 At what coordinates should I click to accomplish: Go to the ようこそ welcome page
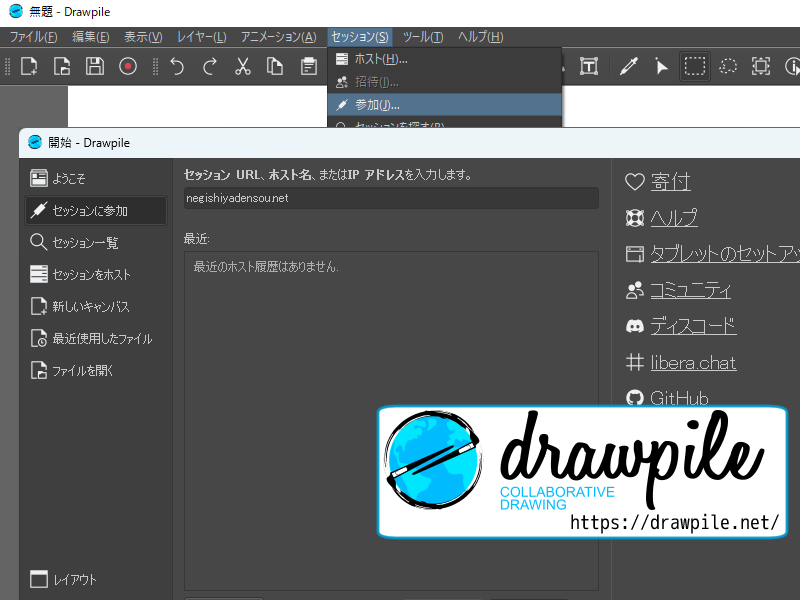point(96,178)
